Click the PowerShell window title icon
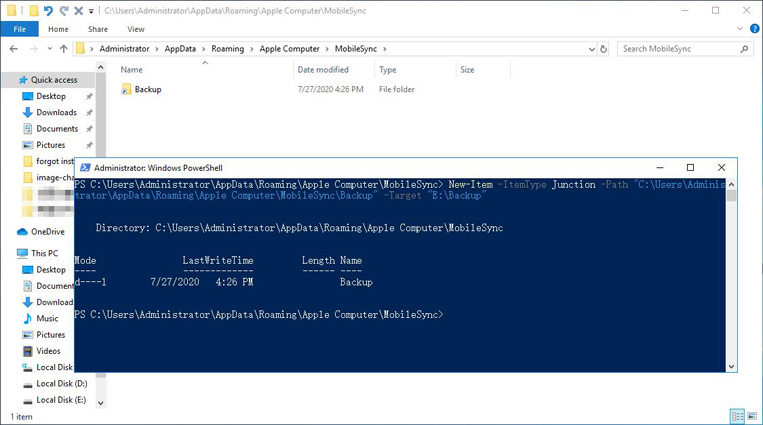 85,168
